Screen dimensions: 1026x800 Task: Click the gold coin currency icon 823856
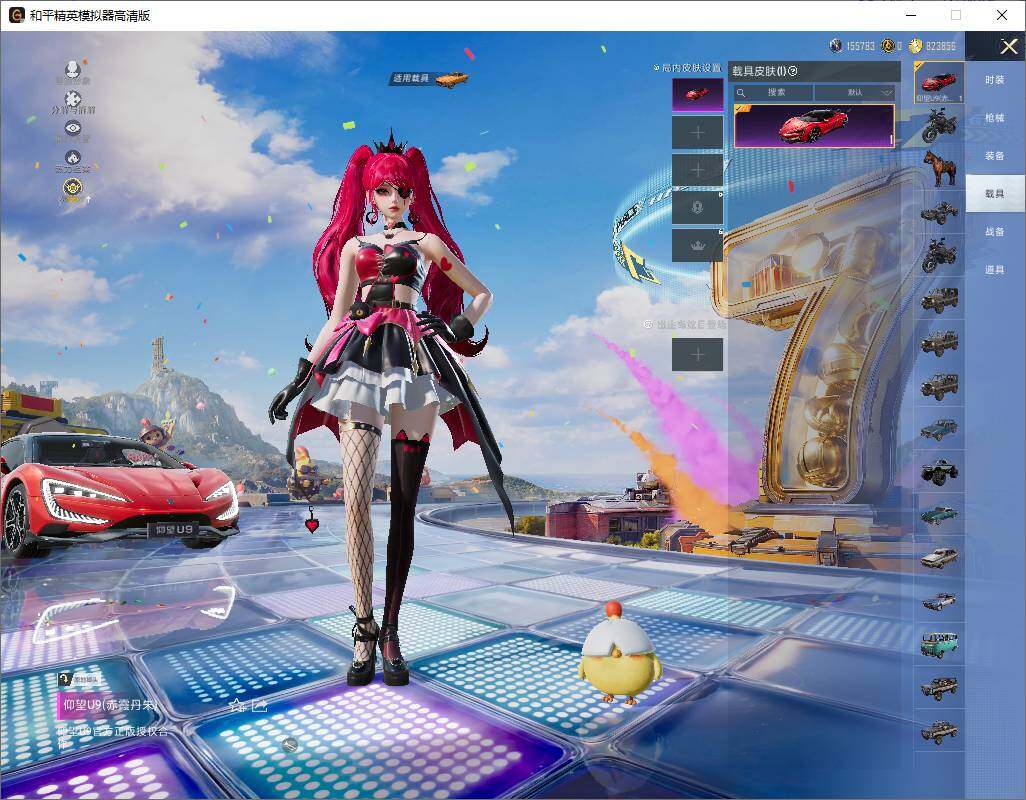click(915, 46)
